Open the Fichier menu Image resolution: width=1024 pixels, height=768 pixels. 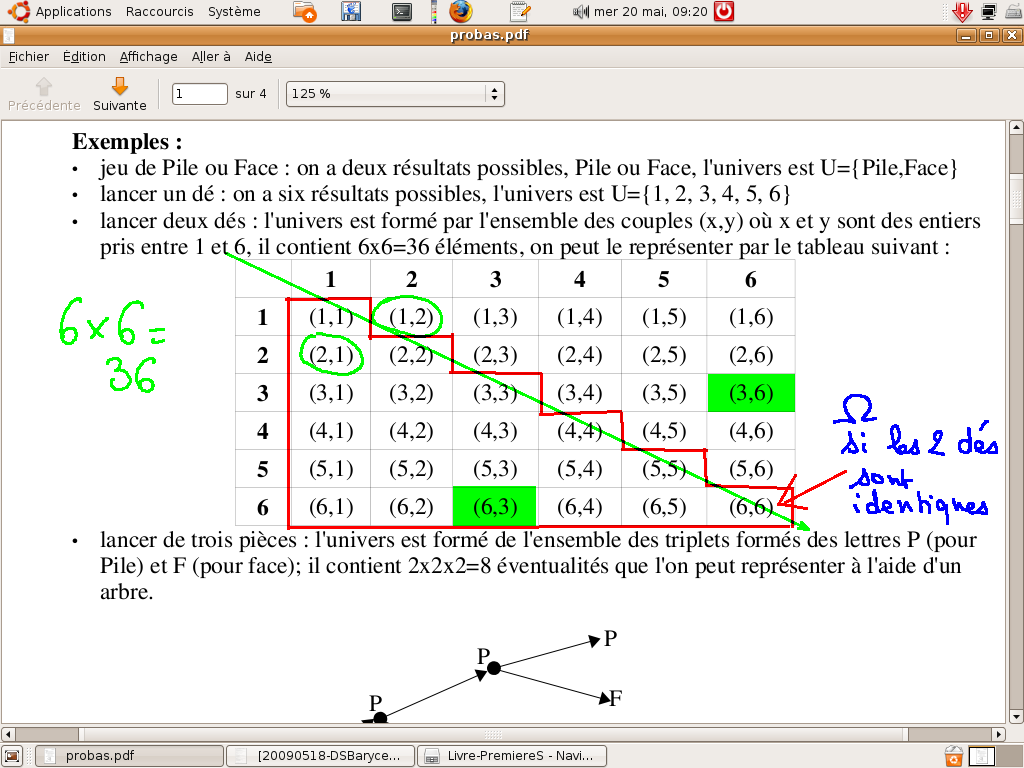pos(28,57)
